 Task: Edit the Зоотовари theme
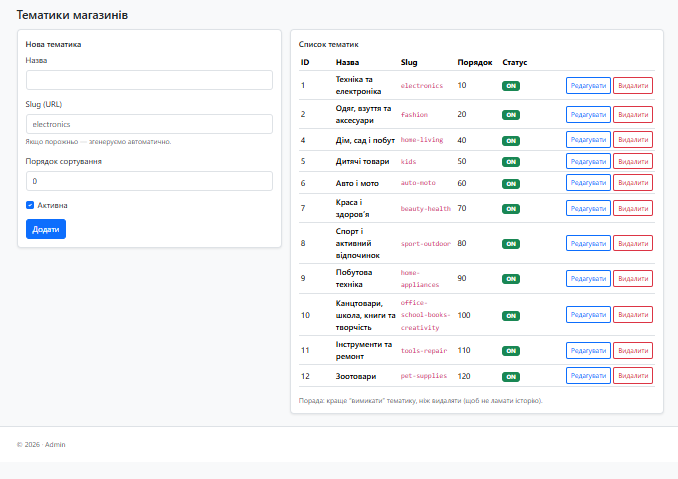(588, 376)
